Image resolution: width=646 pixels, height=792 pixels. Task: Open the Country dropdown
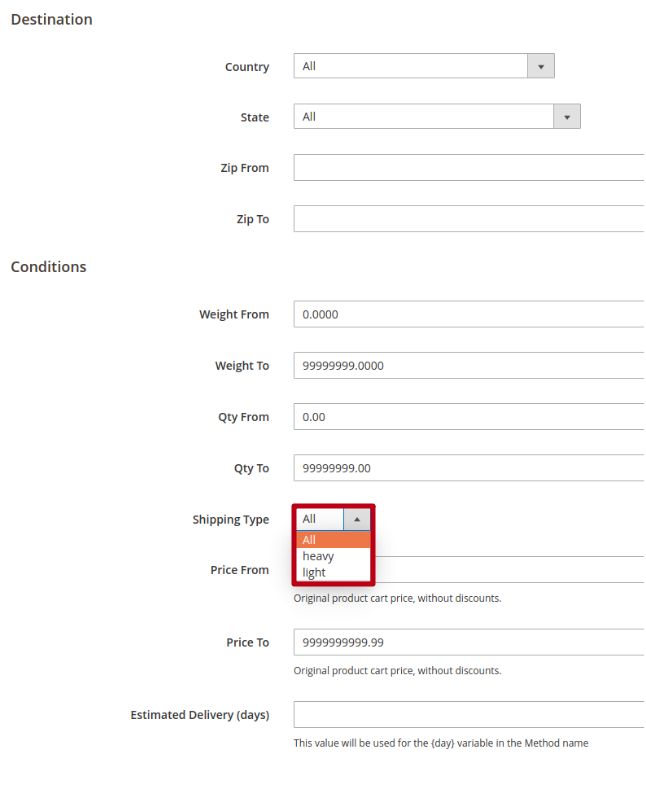coord(411,66)
